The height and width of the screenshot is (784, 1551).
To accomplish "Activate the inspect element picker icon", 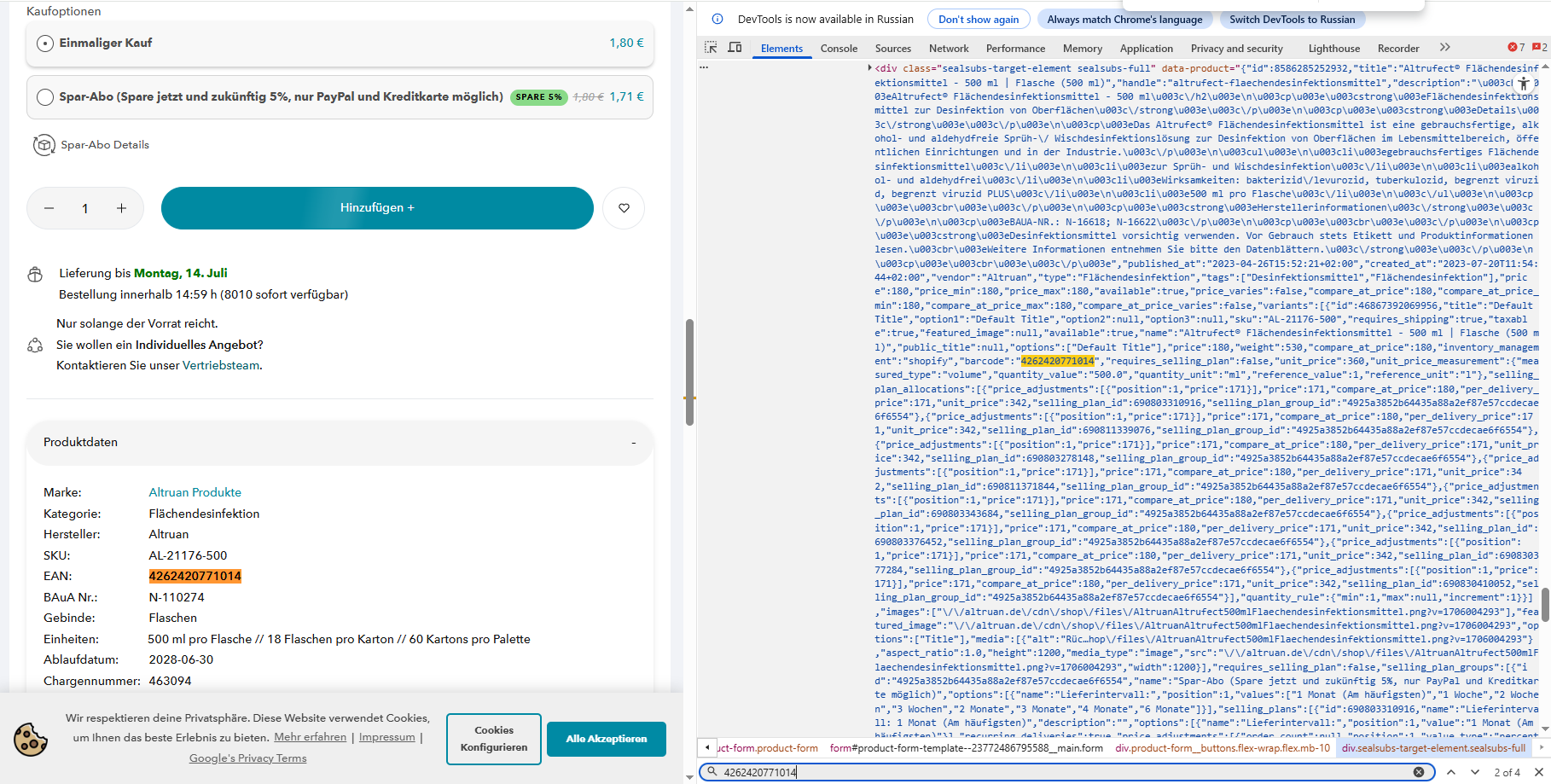I will pos(711,48).
